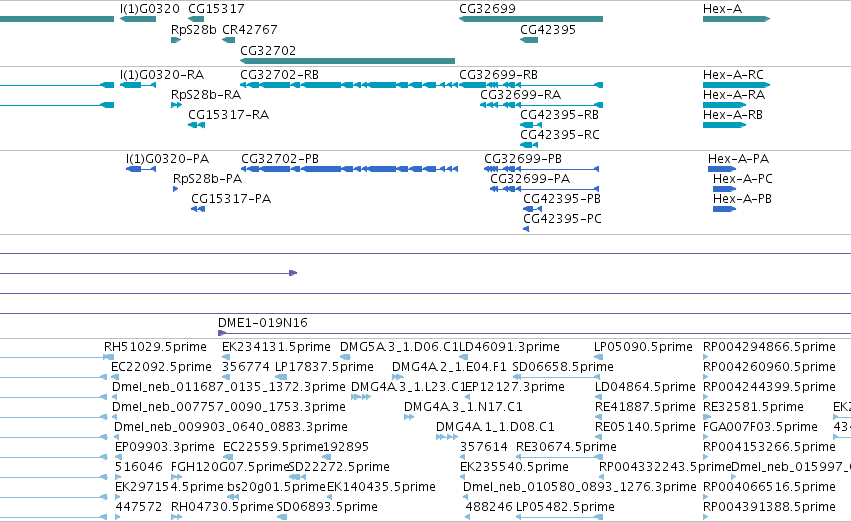Viewport: 851px width, 522px height.
Task: Click transcript CG32699-RB label
Action: pos(498,74)
